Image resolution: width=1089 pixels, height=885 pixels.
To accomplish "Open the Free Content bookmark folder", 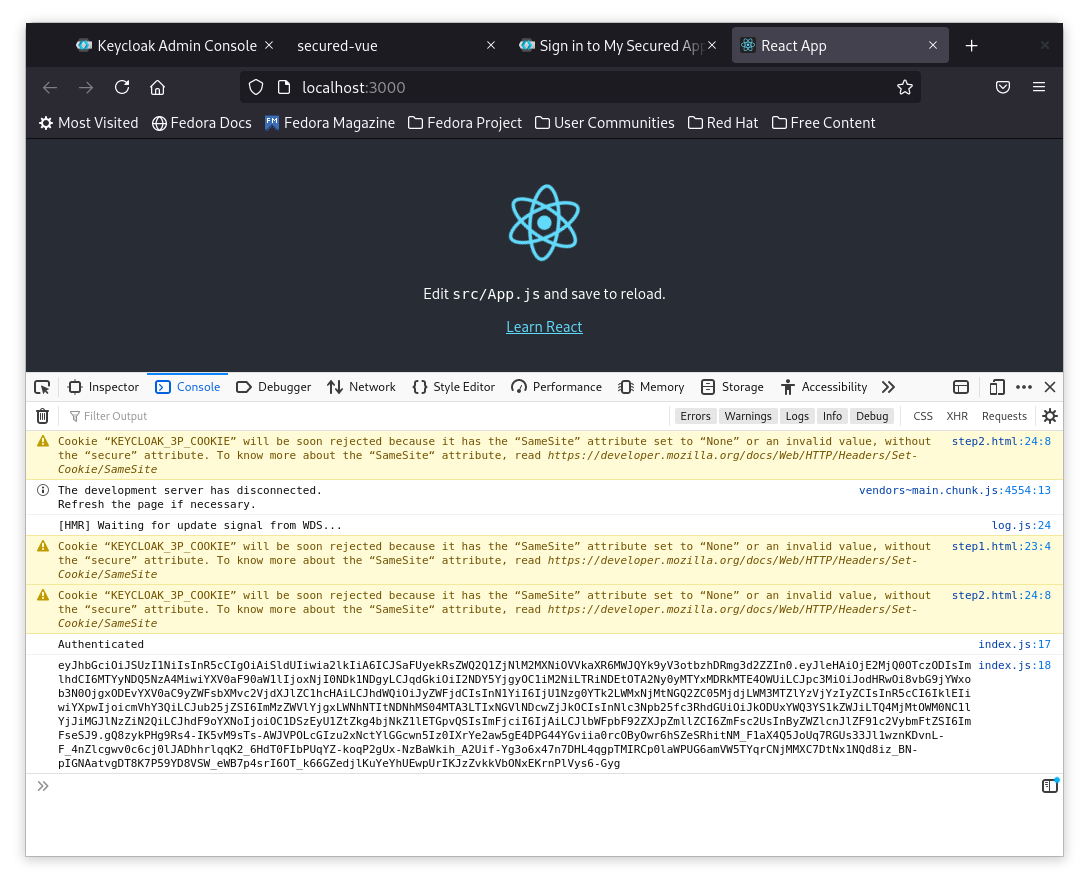I will coord(824,123).
